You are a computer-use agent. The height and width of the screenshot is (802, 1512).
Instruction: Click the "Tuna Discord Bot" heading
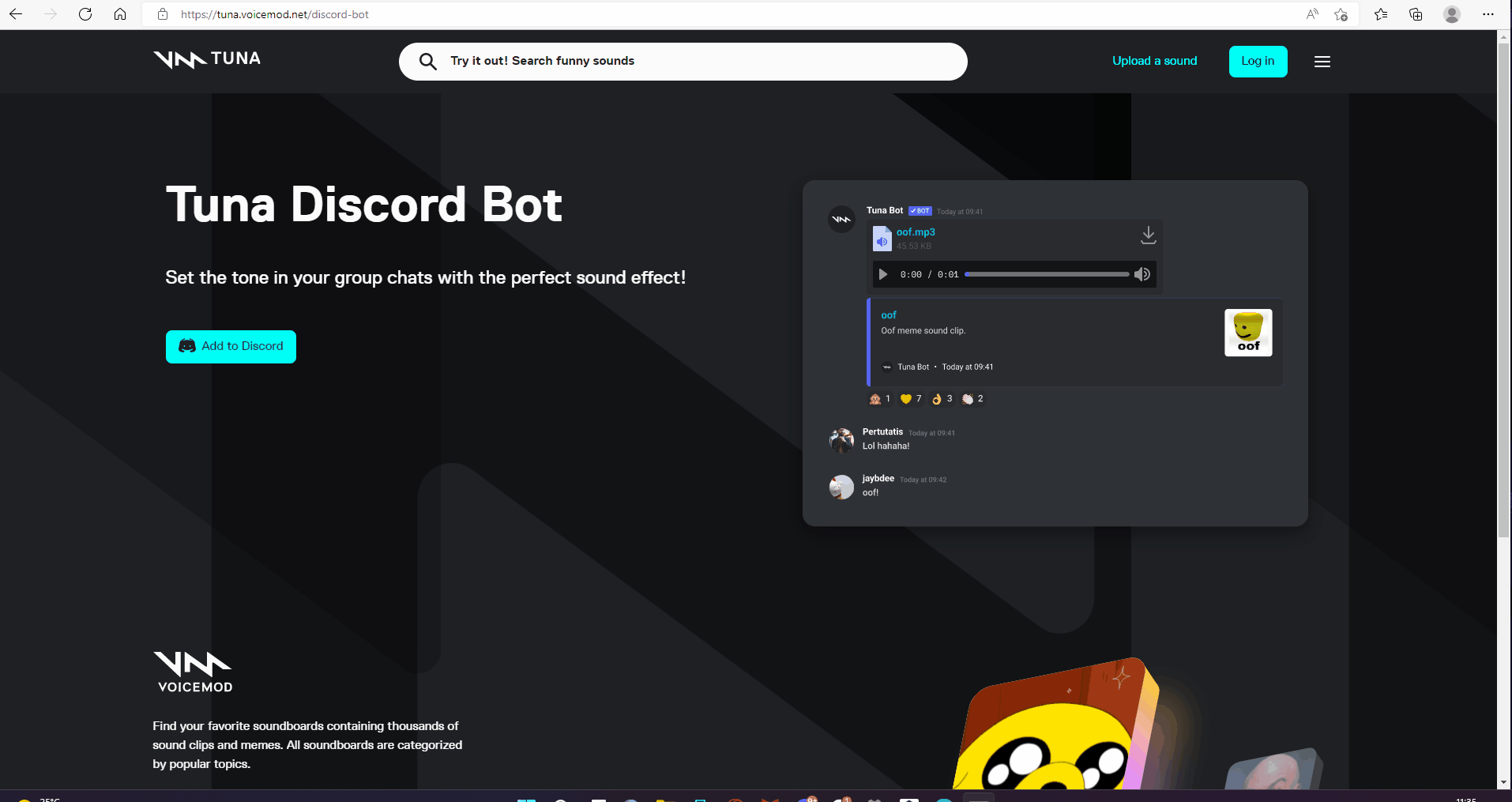coord(364,205)
